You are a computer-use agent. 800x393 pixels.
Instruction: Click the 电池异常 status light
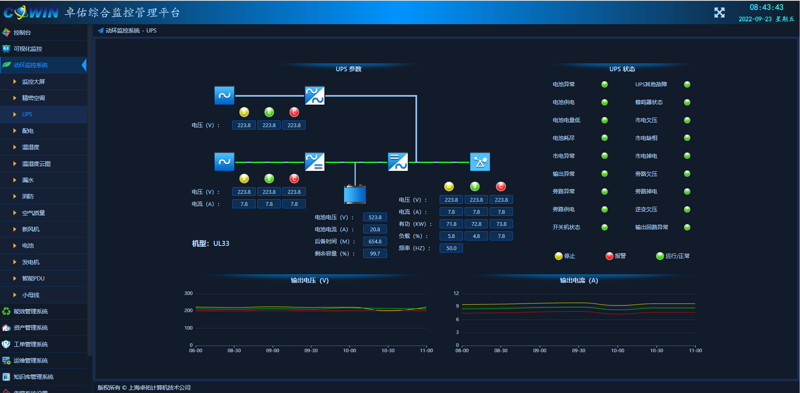coord(605,84)
